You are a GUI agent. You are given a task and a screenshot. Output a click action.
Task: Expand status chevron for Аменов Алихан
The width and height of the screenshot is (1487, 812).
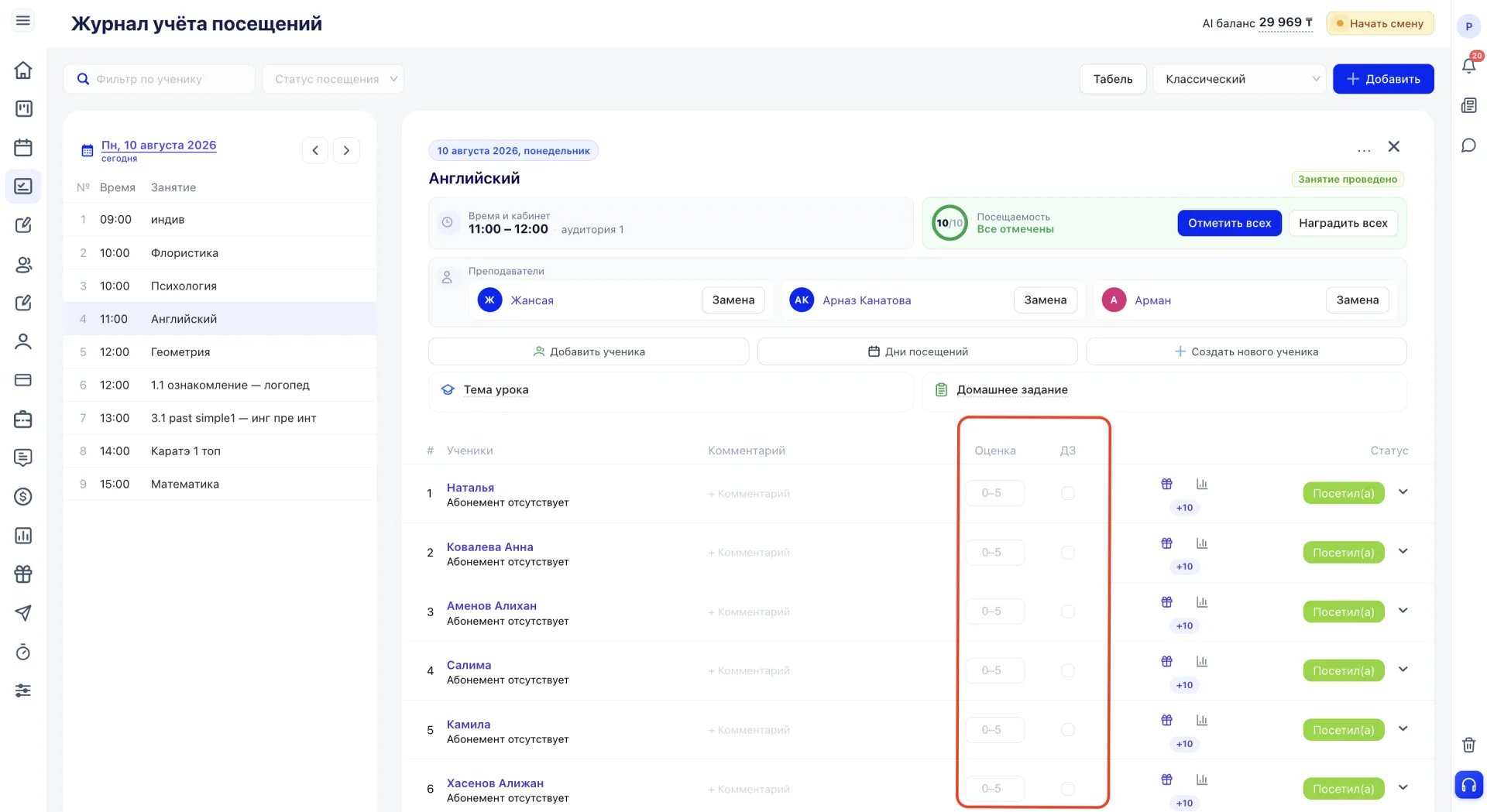pos(1403,611)
